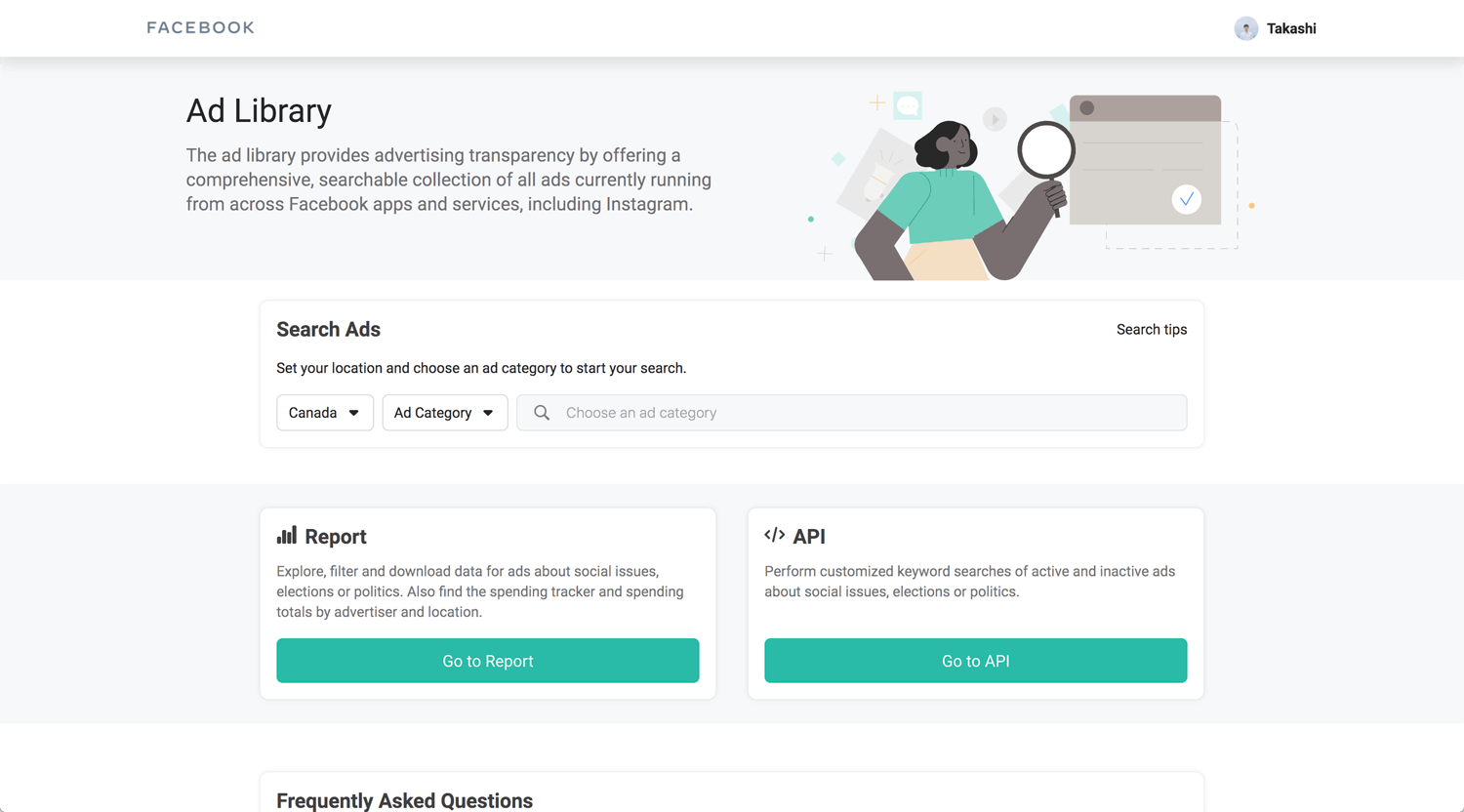This screenshot has width=1464, height=812.
Task: Click the Takashi account name
Action: (1291, 28)
